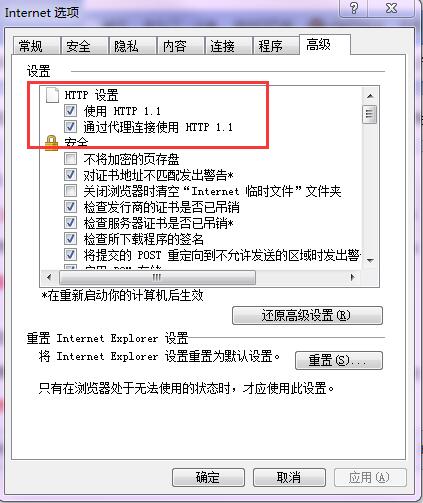Click the vertical scrollbar down arrow
Screen dimensions: 423x503
click(370, 260)
